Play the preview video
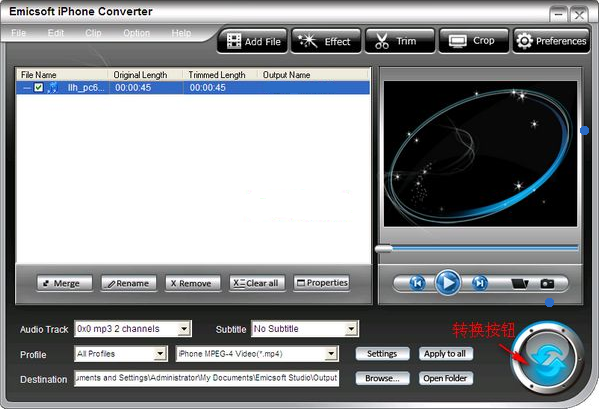599x409 pixels. point(448,283)
